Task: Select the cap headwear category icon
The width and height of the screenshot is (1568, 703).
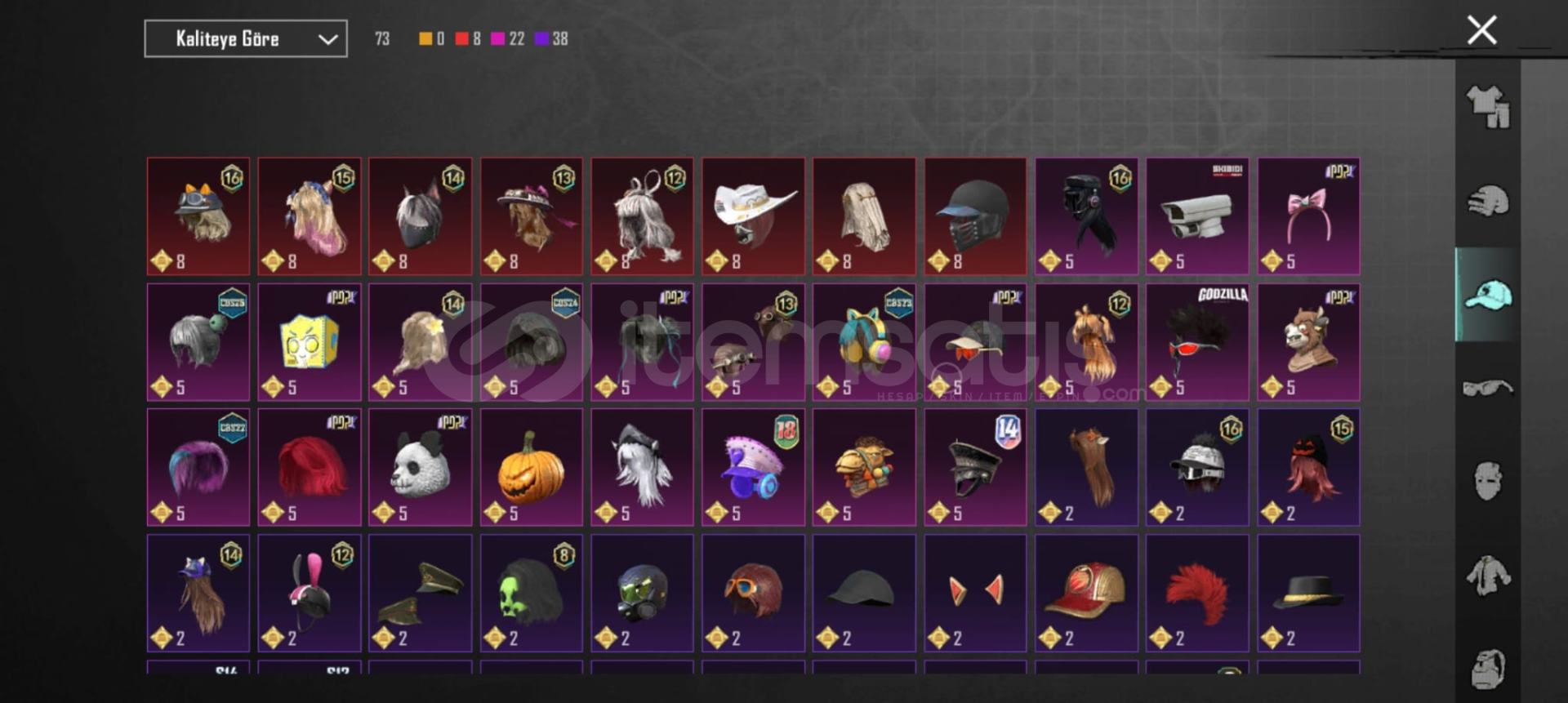Action: point(1487,295)
